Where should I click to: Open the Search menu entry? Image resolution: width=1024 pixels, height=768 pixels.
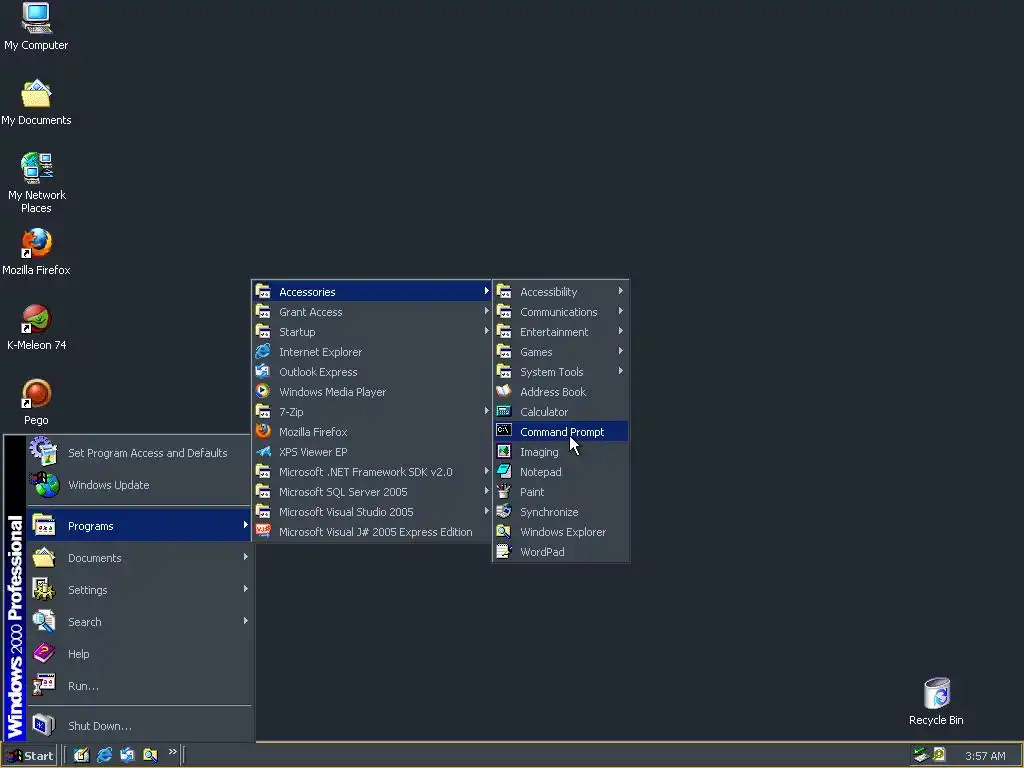tap(139, 622)
